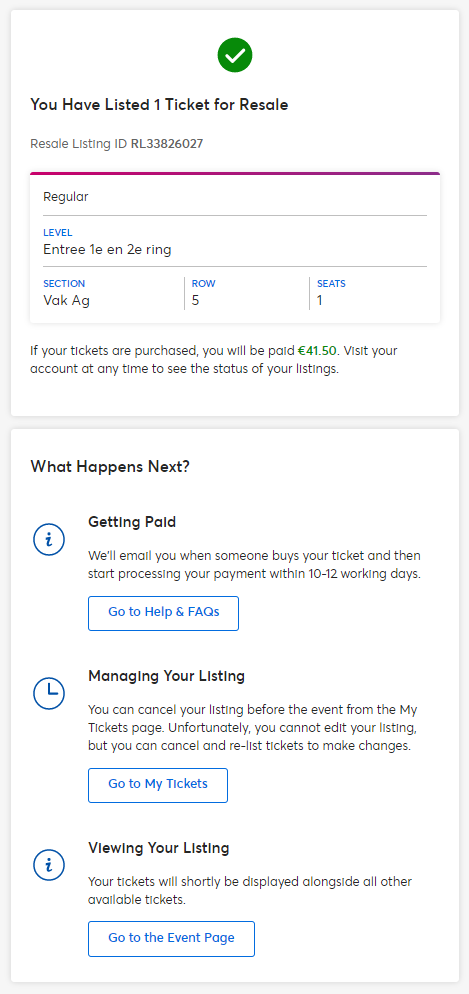Viewport: 469px width, 994px height.
Task: Click the green success checkmark icon
Action: coord(234,55)
